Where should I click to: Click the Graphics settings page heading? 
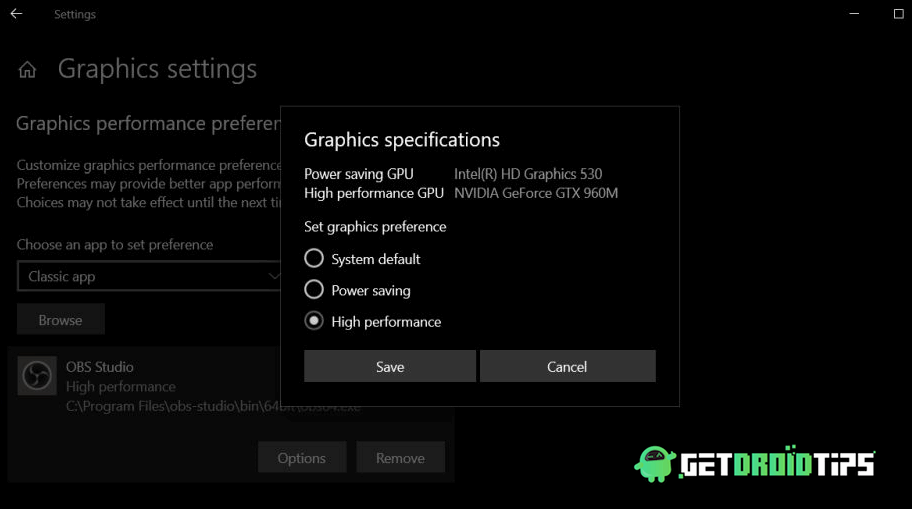coord(157,69)
